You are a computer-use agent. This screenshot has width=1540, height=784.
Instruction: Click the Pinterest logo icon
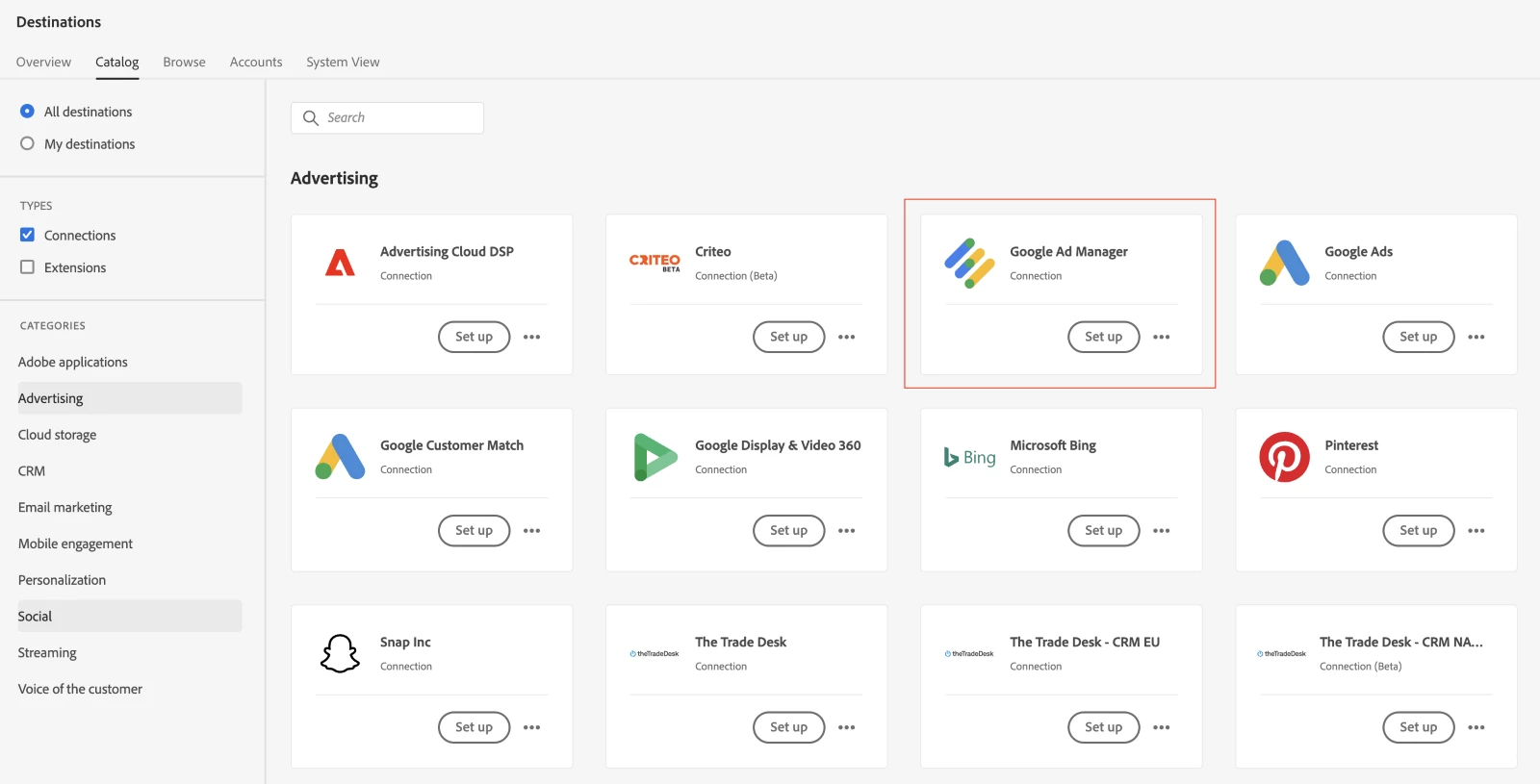1284,457
